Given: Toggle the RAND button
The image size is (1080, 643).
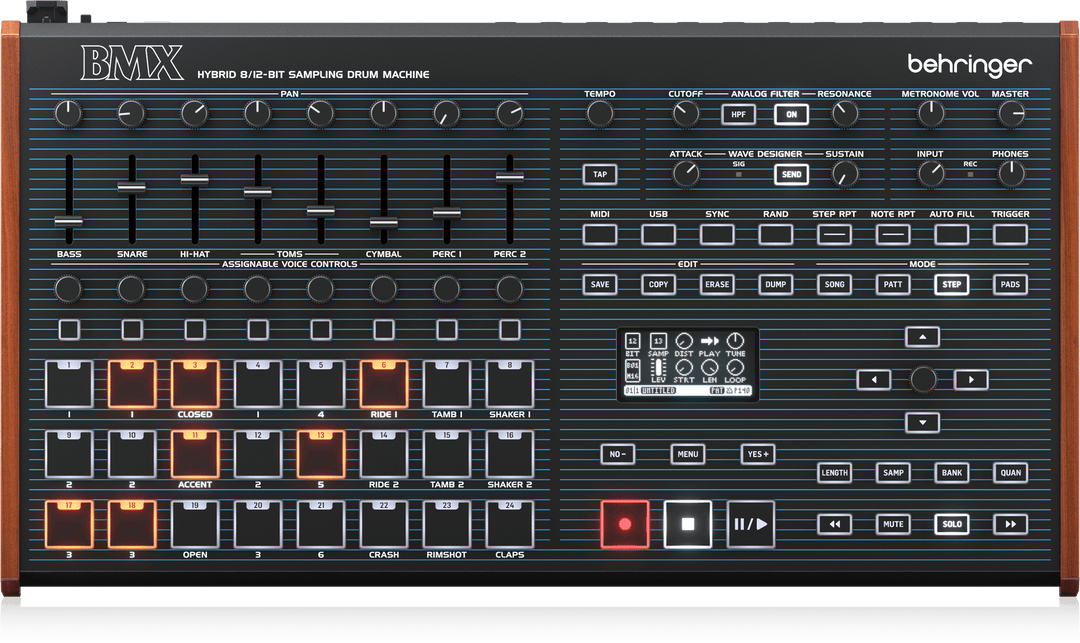Looking at the screenshot, I should tap(776, 235).
